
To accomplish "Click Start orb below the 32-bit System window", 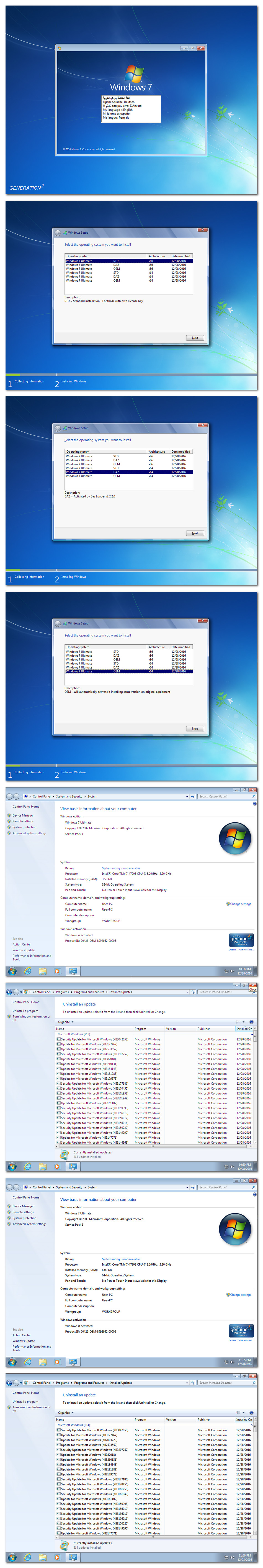I will click(12, 972).
